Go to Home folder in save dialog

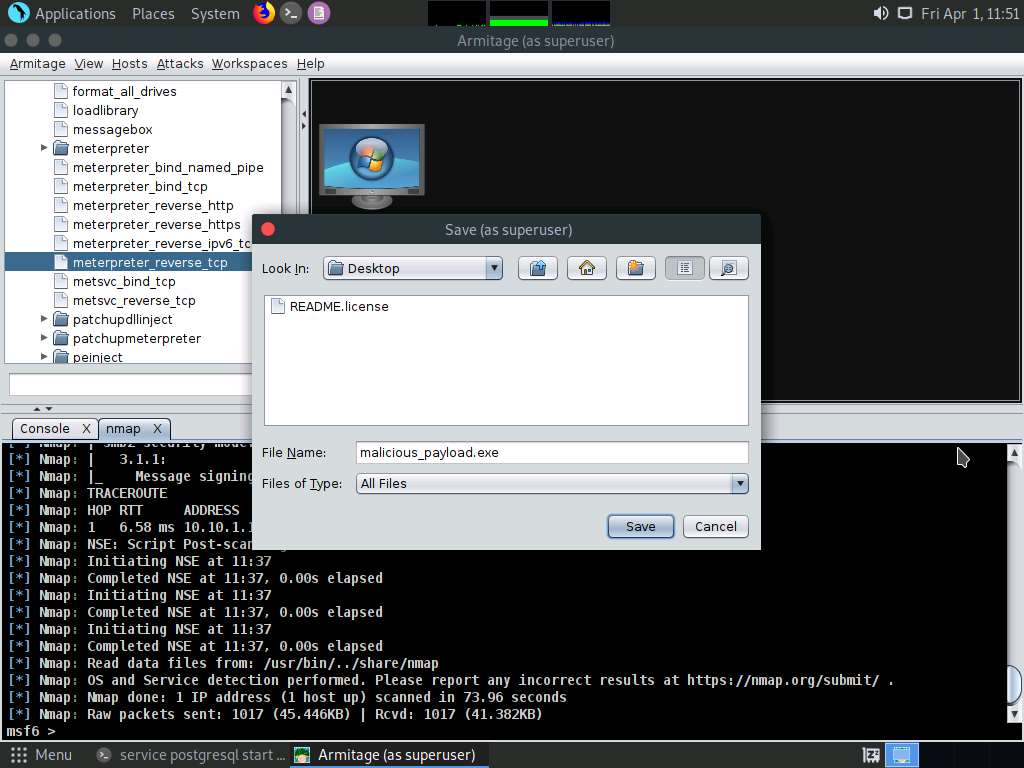[587, 268]
